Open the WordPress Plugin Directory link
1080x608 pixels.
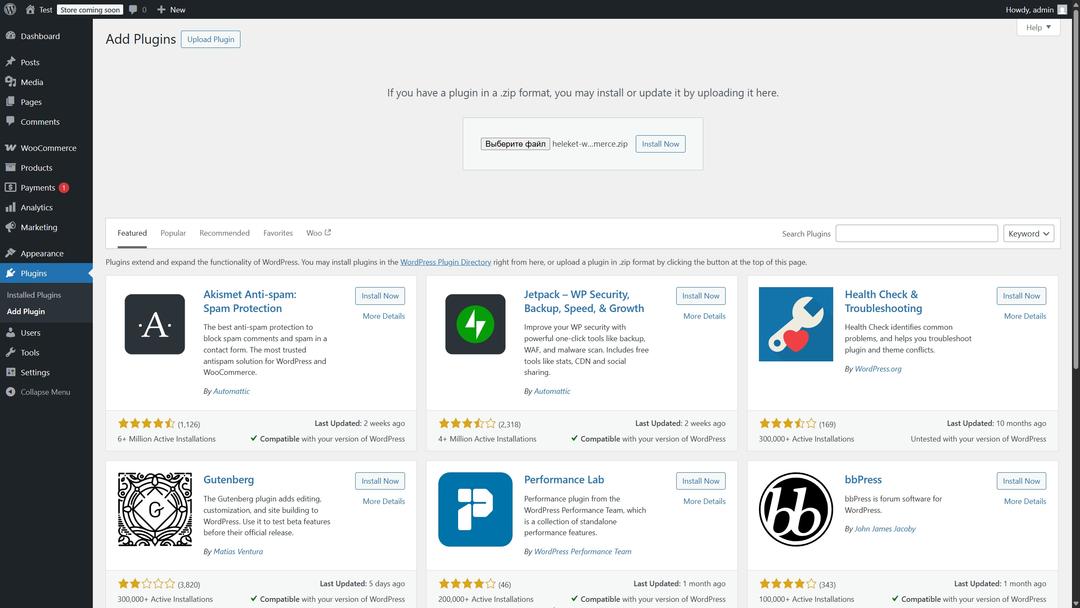point(445,262)
